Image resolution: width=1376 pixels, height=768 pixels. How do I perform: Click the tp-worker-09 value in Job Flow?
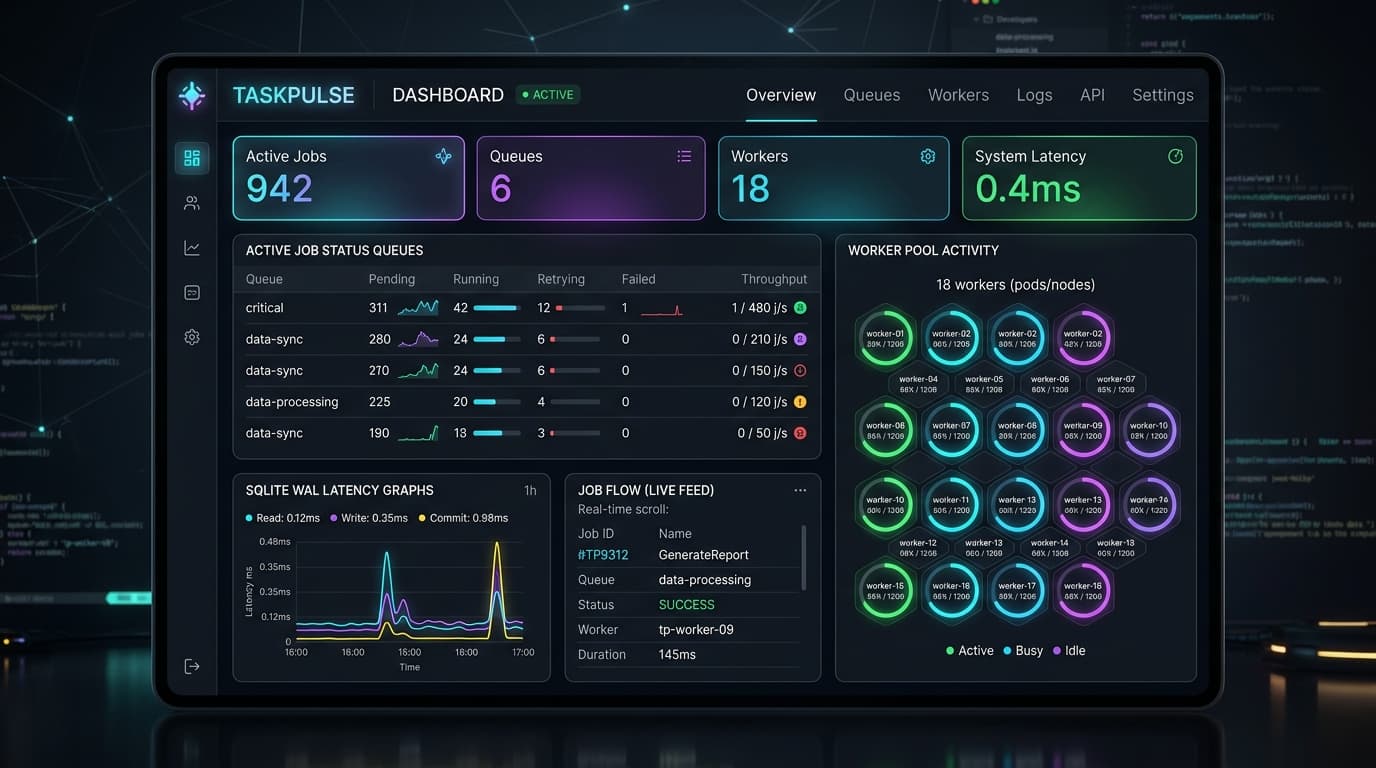tap(696, 630)
